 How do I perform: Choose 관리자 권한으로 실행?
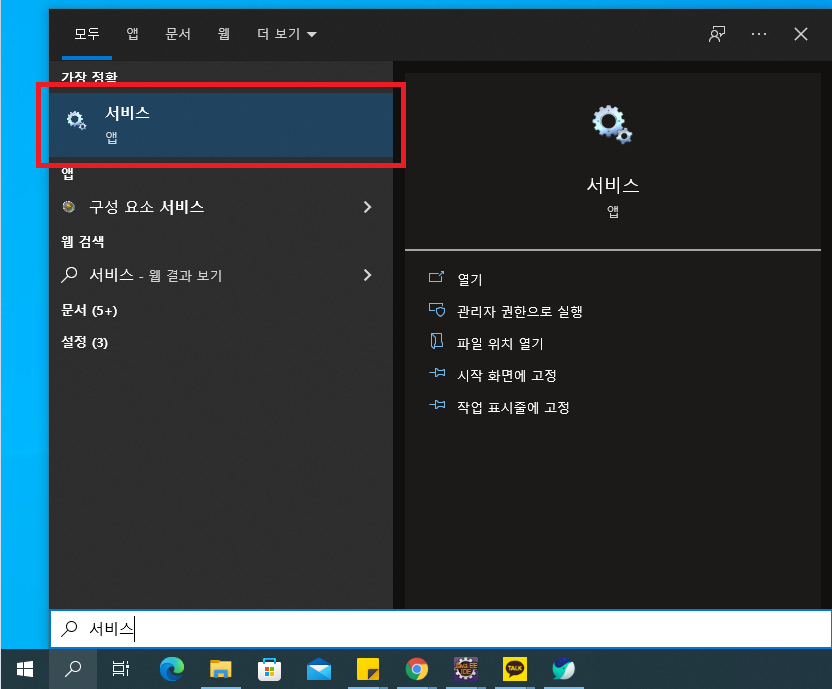pos(519,311)
